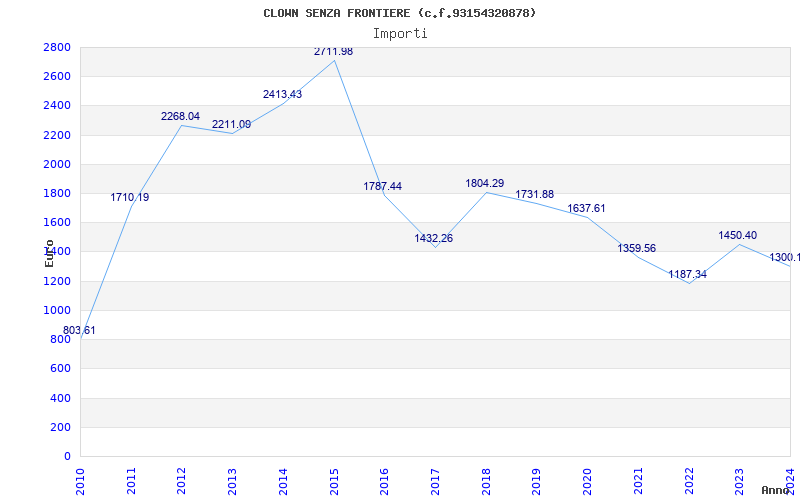This screenshot has height=500, width=800.
Task: Click the Anno axis label
Action: tap(776, 490)
